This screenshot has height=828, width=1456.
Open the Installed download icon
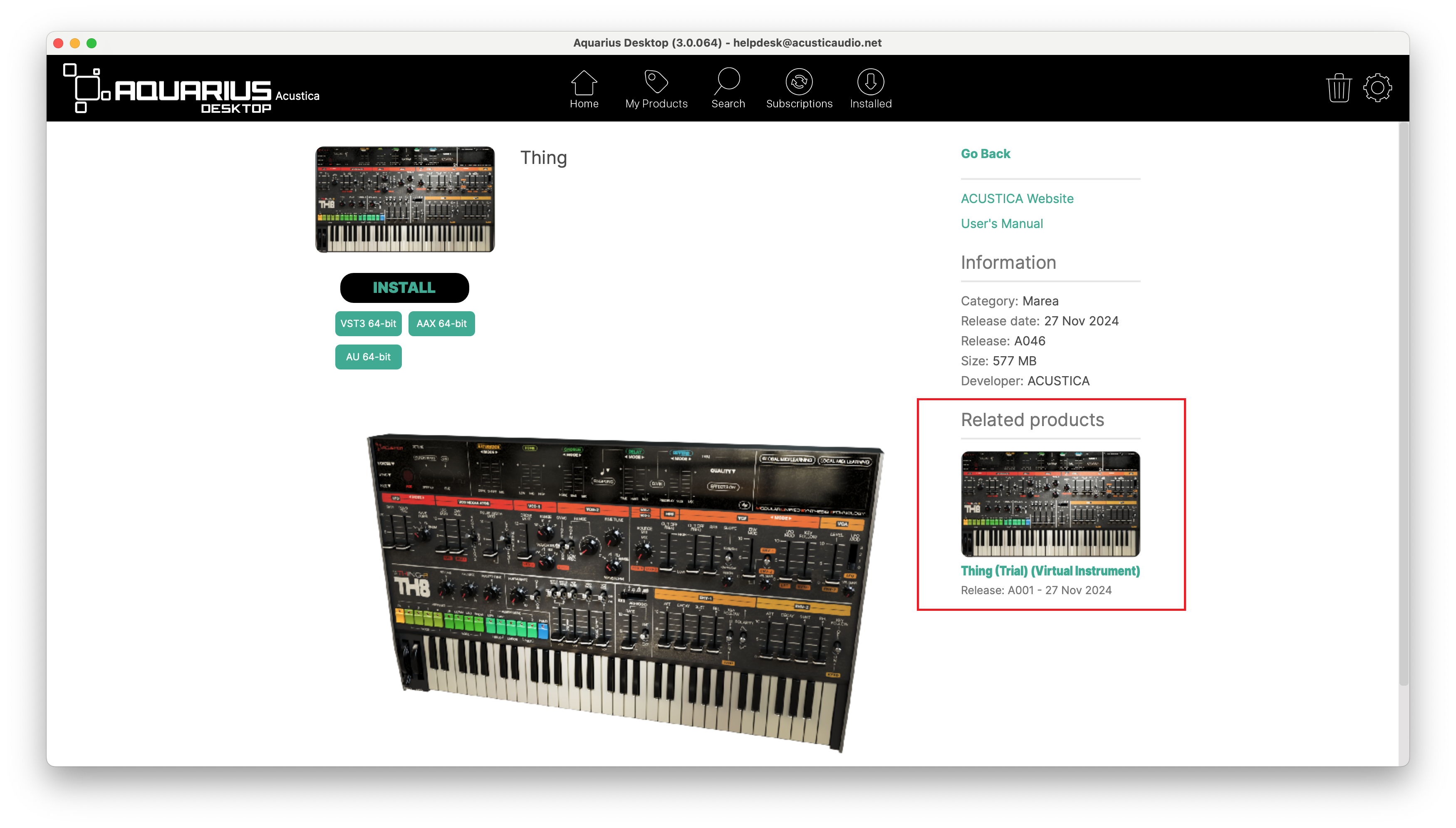[x=870, y=82]
